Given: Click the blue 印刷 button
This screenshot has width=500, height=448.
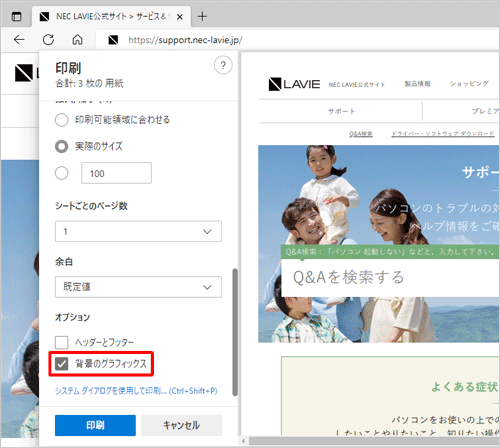Looking at the screenshot, I should (x=95, y=425).
